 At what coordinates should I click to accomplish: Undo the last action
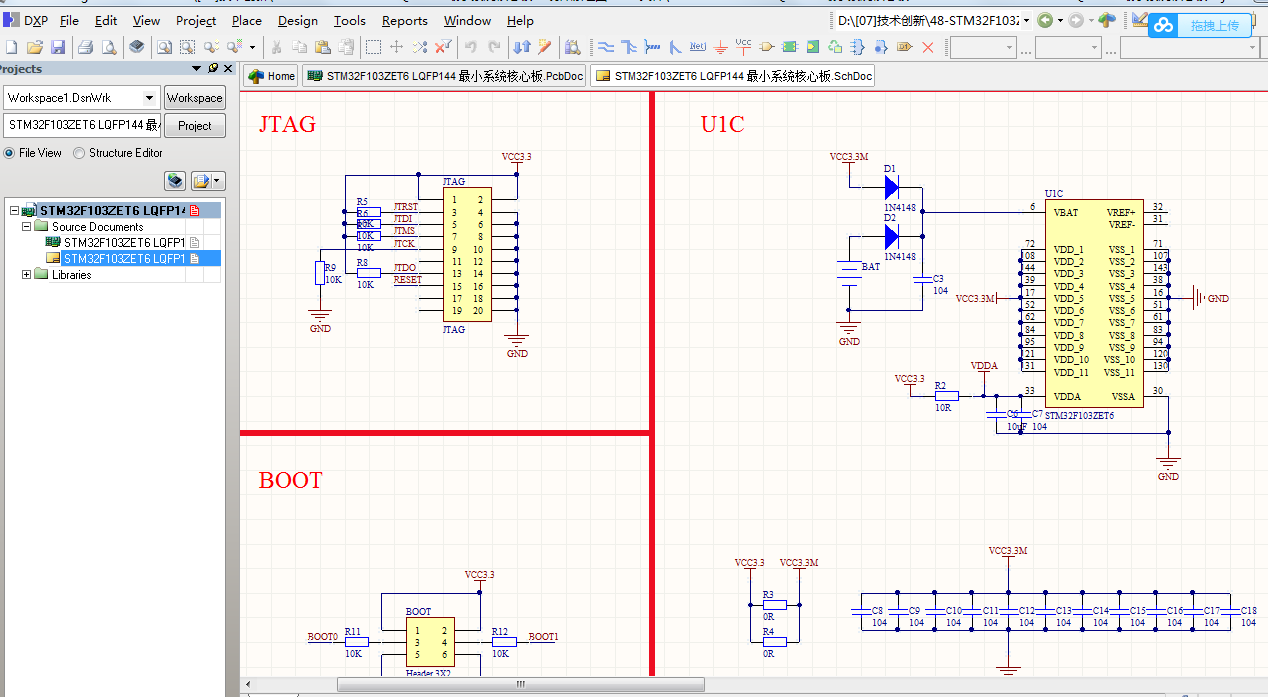pos(471,47)
